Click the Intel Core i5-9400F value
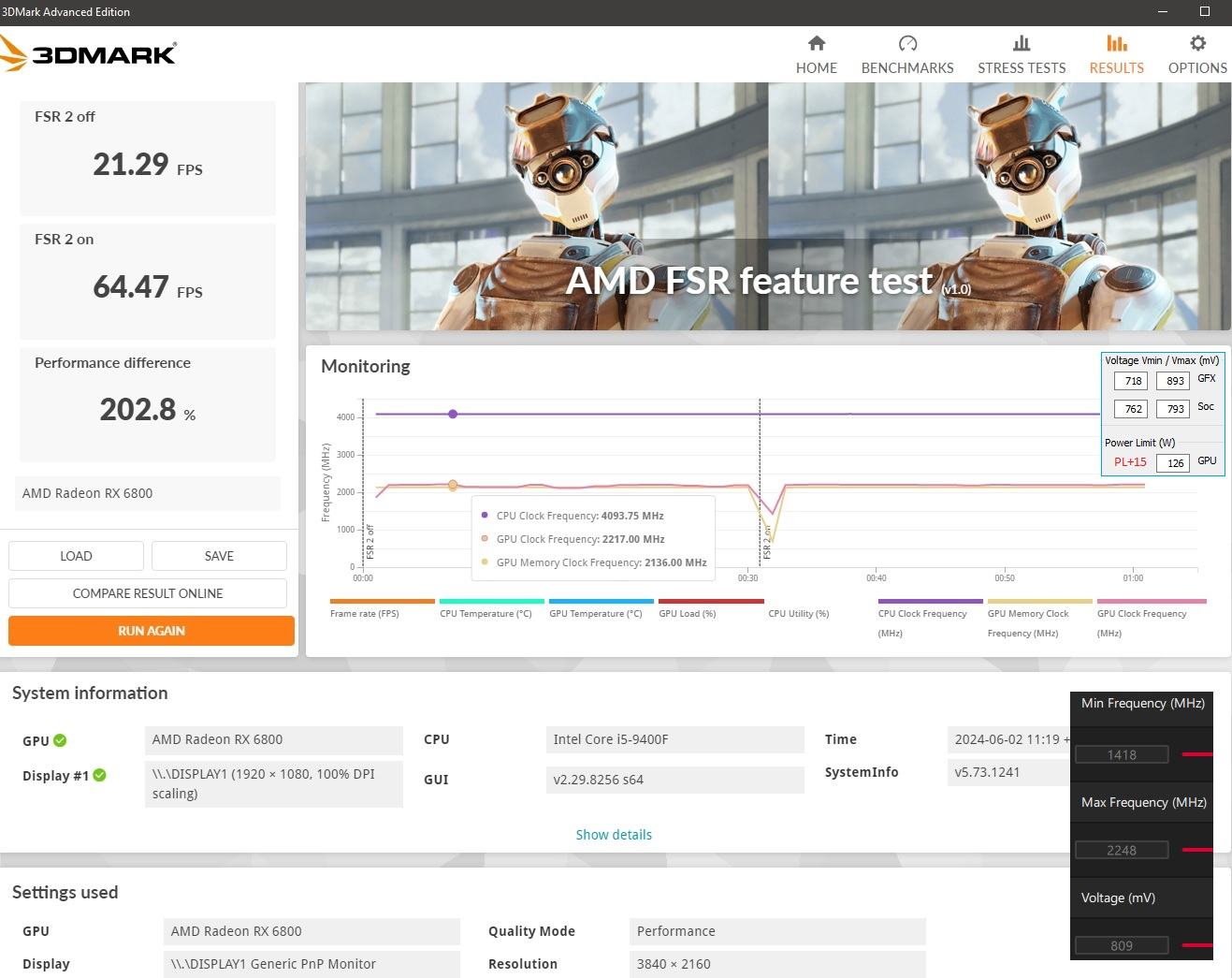Screen dimensions: 1232x978 pos(674,739)
